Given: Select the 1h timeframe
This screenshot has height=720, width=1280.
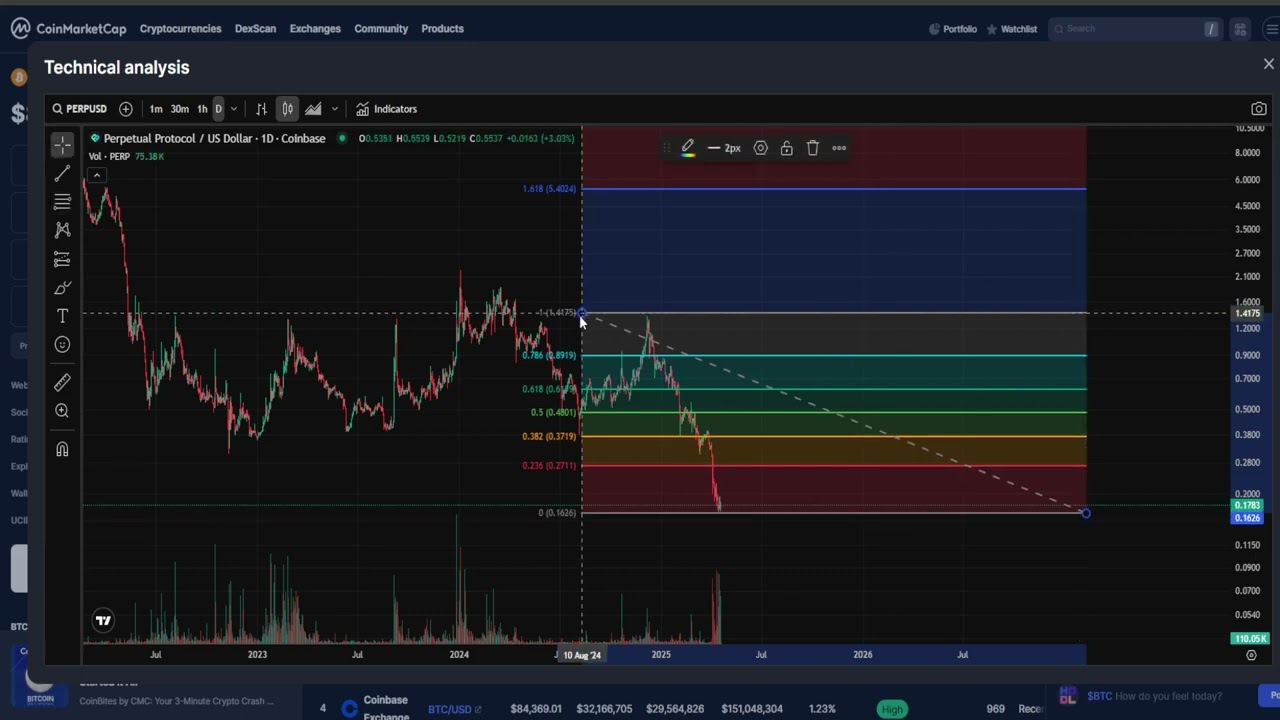Looking at the screenshot, I should coord(202,109).
